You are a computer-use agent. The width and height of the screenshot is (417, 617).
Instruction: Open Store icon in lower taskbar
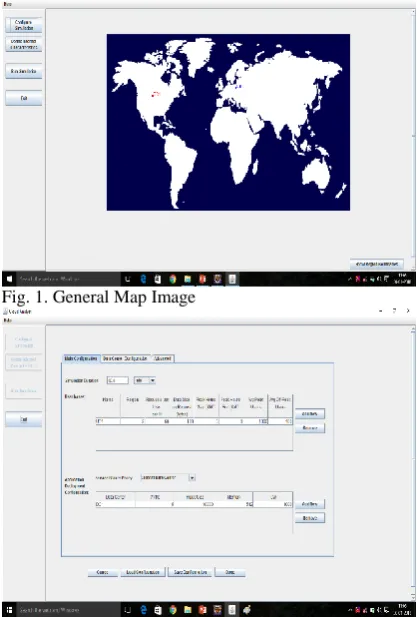[x=158, y=610]
